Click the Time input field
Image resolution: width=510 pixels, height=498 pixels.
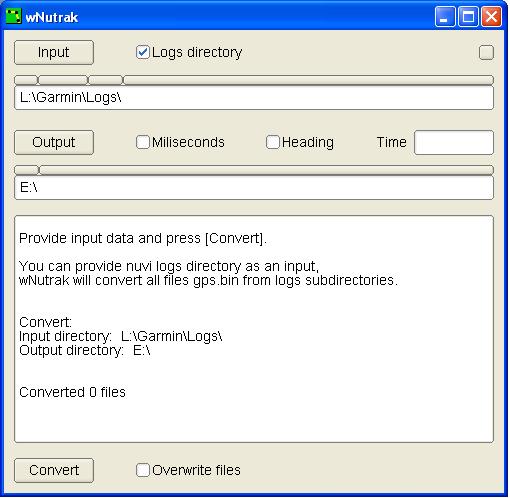pos(454,142)
